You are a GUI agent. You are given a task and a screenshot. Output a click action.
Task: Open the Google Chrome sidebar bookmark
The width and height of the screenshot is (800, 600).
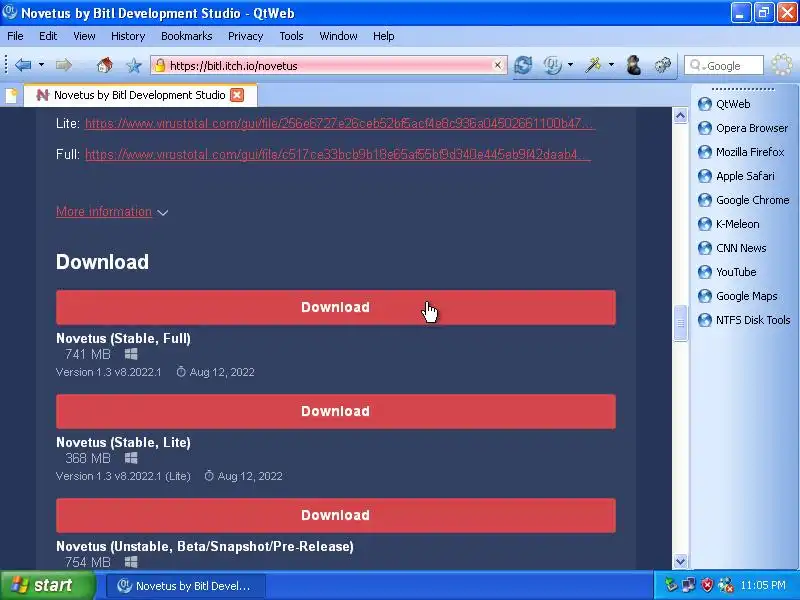743,200
